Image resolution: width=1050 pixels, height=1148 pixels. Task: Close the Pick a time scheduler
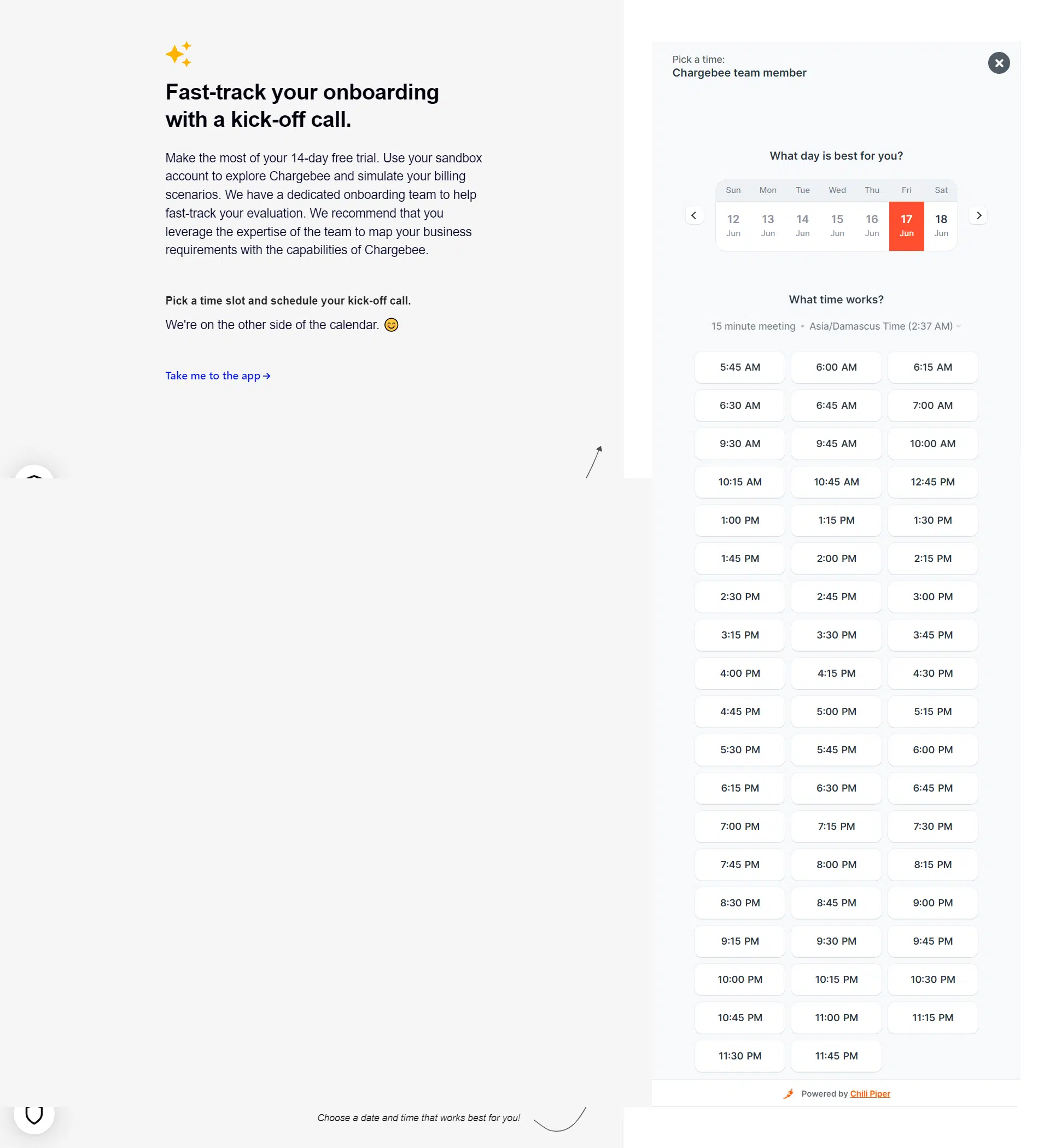click(998, 63)
